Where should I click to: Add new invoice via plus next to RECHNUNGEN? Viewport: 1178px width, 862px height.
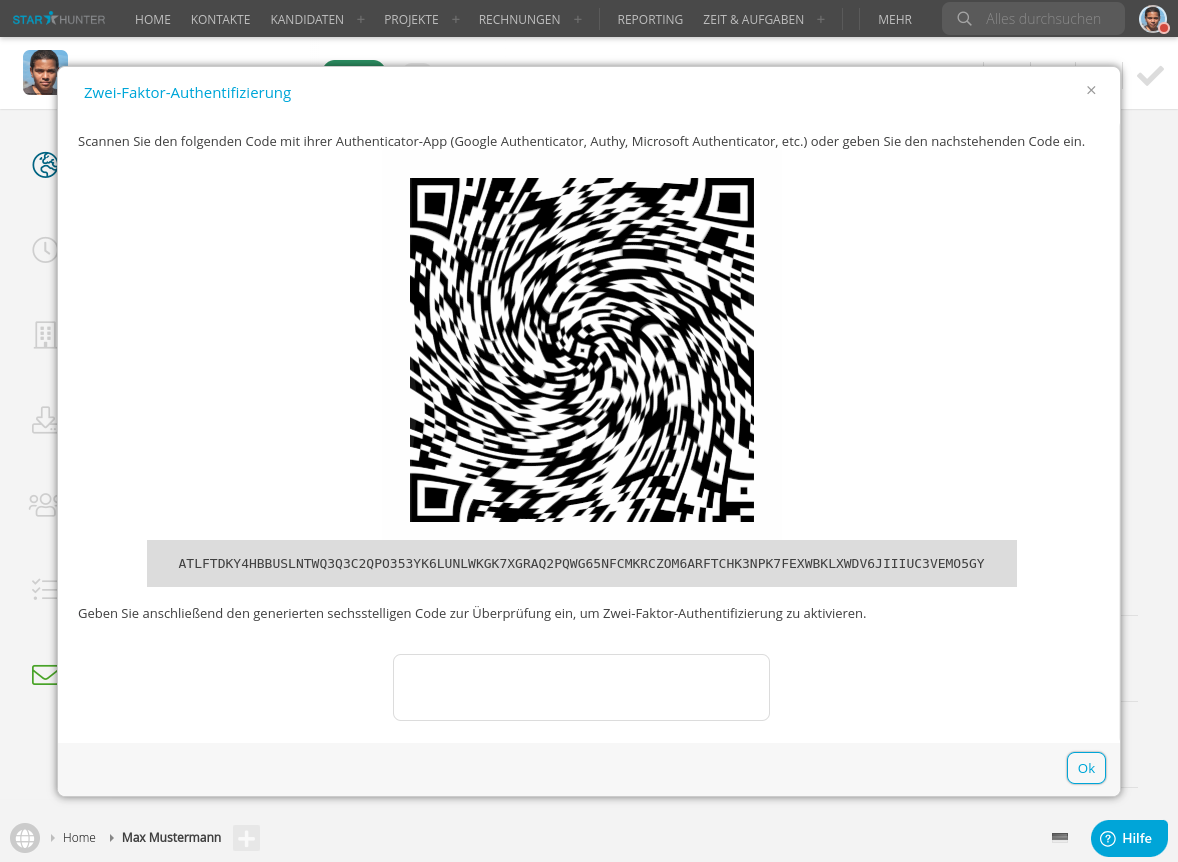pos(578,20)
